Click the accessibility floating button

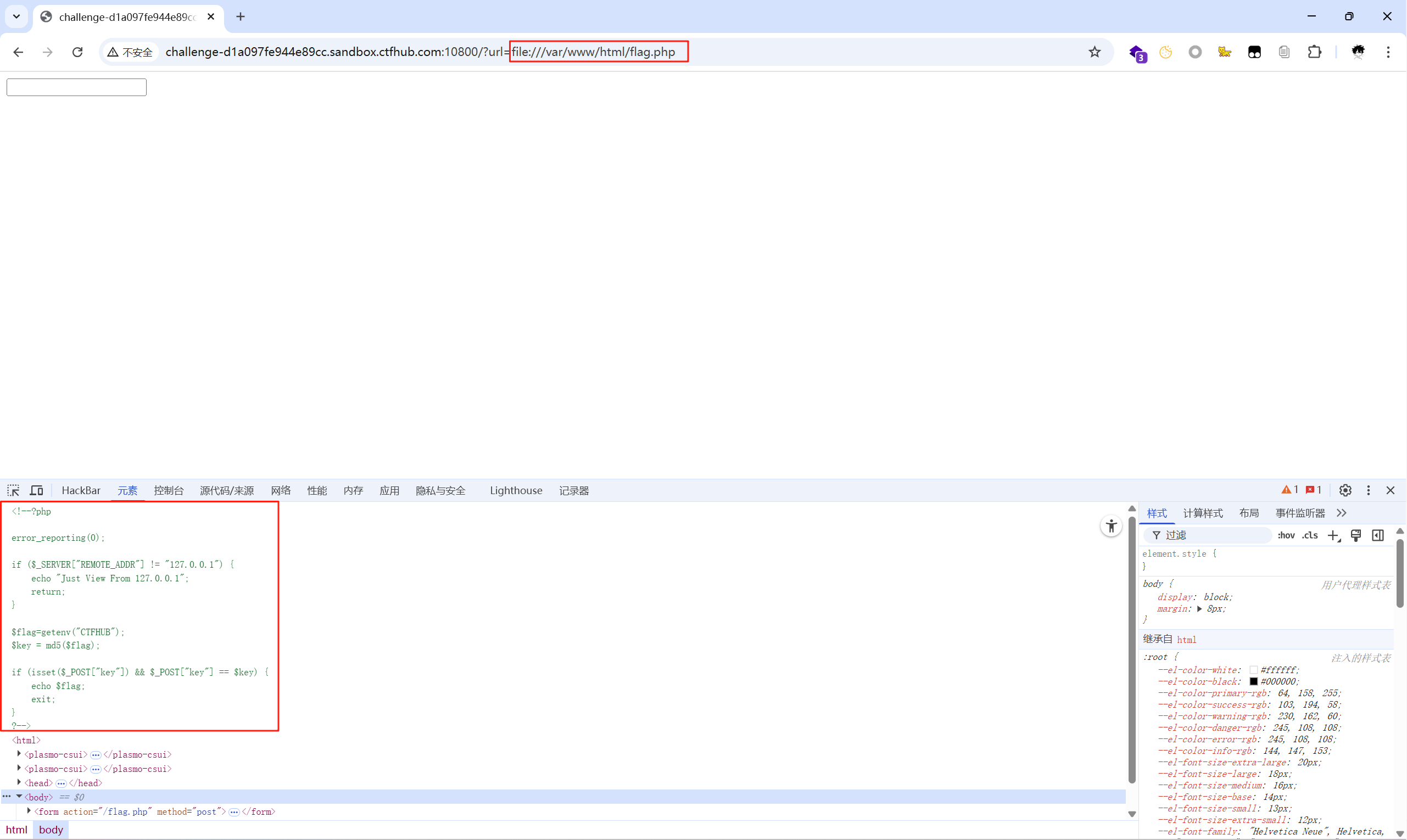1111,527
